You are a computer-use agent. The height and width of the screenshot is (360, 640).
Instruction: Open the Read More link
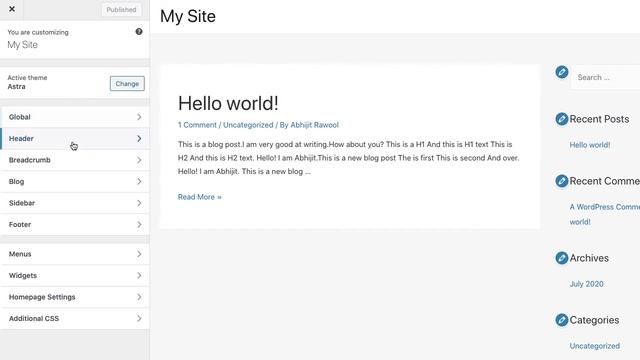200,197
